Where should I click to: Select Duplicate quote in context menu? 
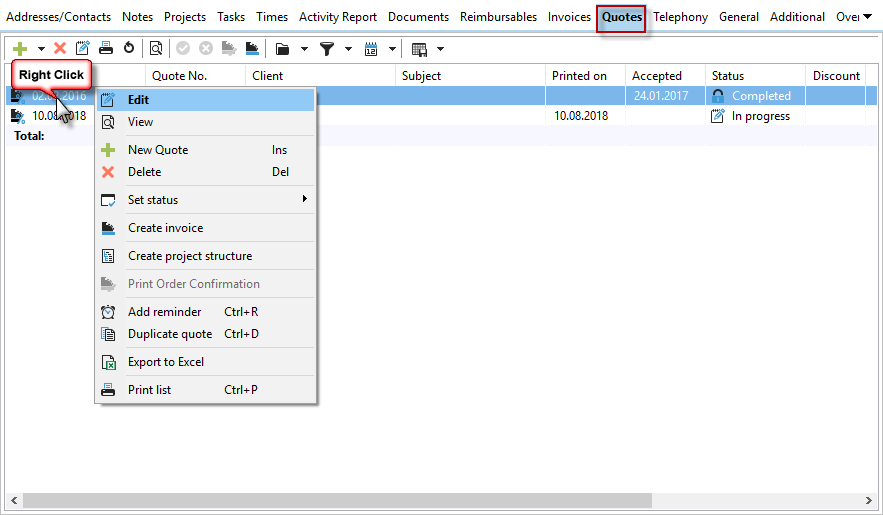click(170, 334)
